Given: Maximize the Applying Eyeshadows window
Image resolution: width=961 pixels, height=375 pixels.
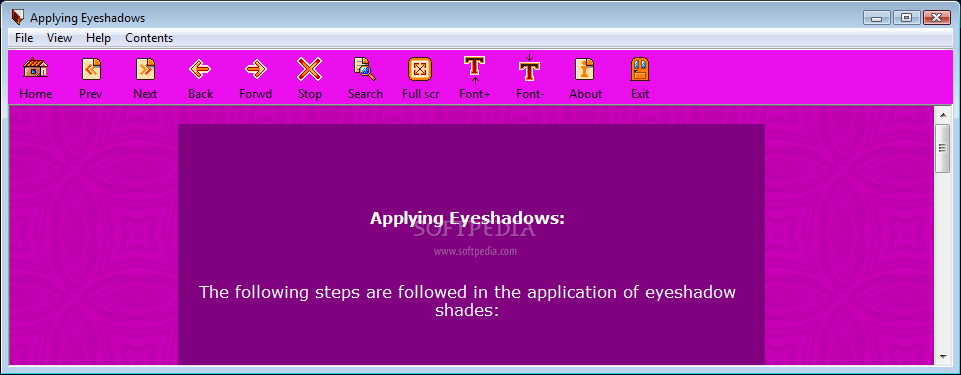Looking at the screenshot, I should tap(906, 18).
